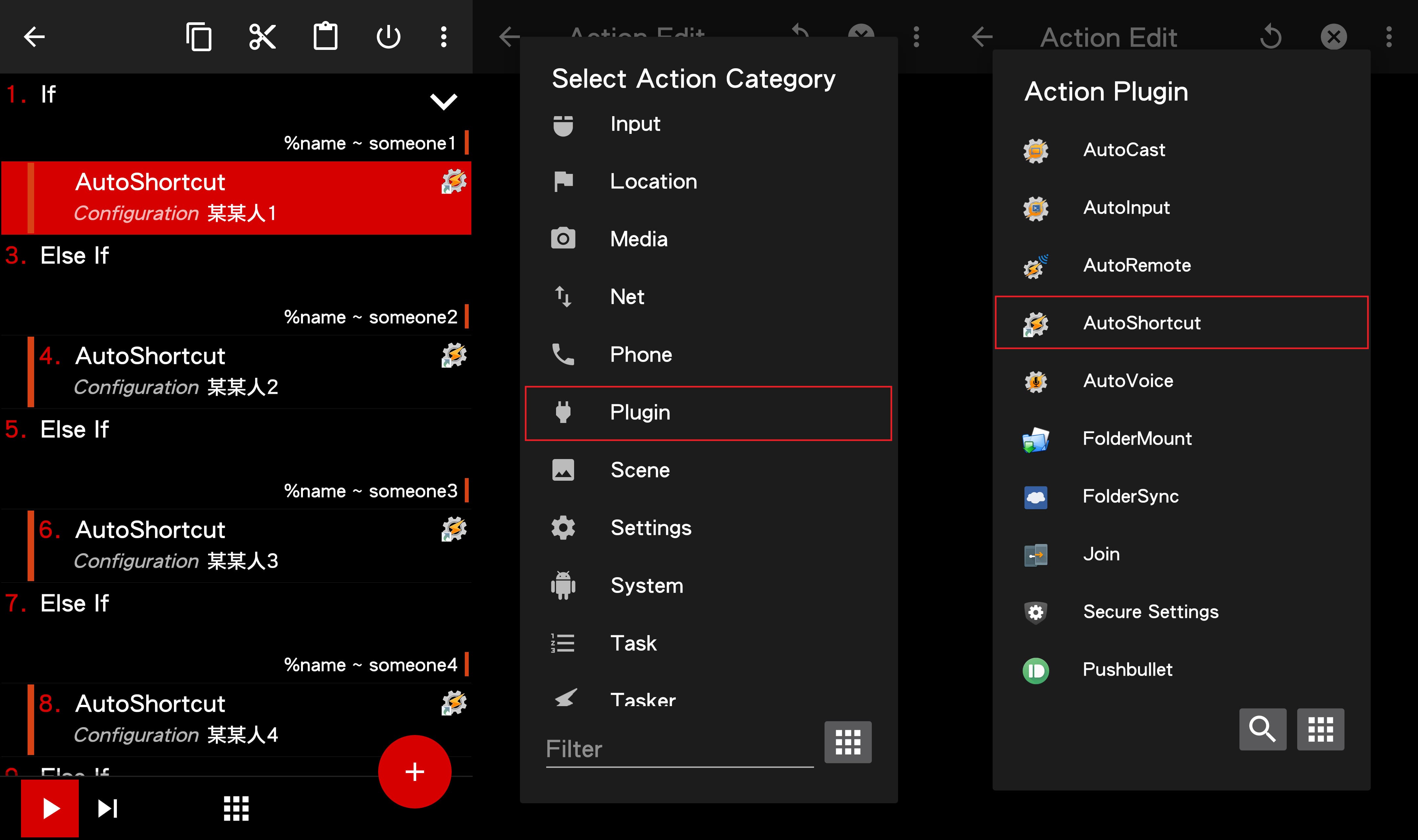Open the three-dot overflow menu
1418x840 pixels.
pos(444,37)
